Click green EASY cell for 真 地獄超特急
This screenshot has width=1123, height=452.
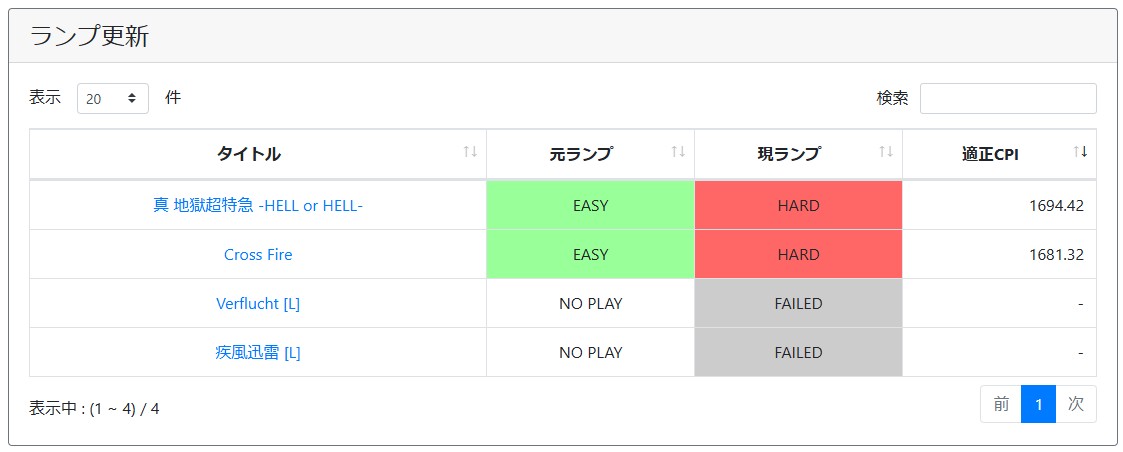[x=590, y=206]
